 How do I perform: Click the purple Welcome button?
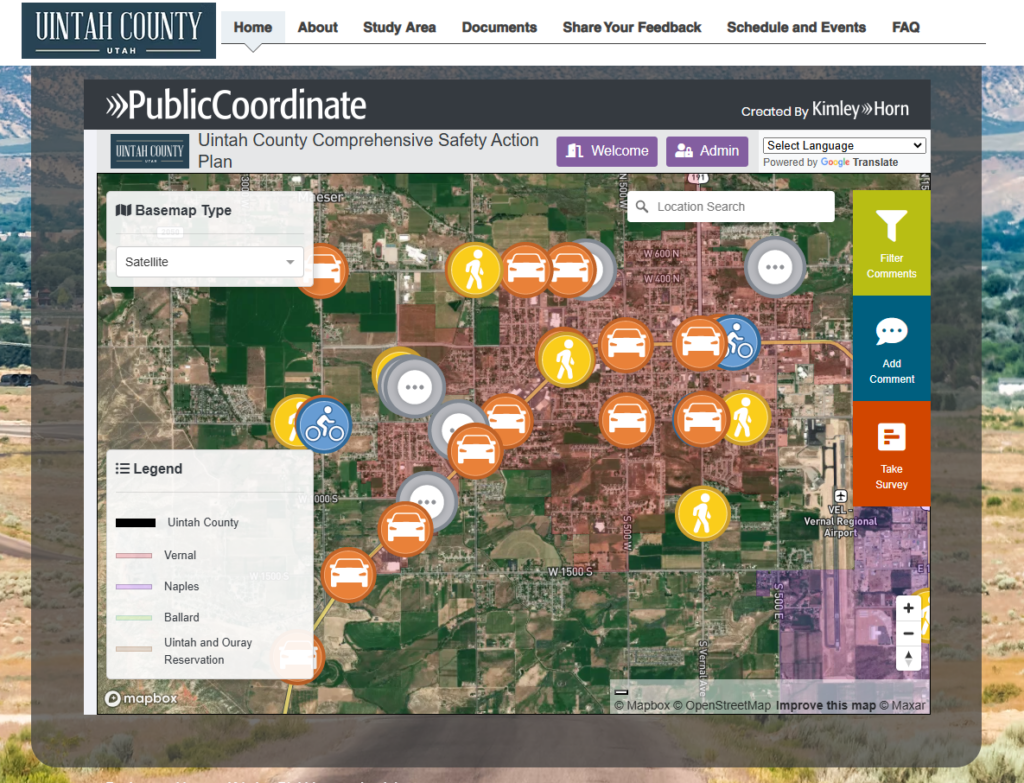pyautogui.click(x=607, y=151)
